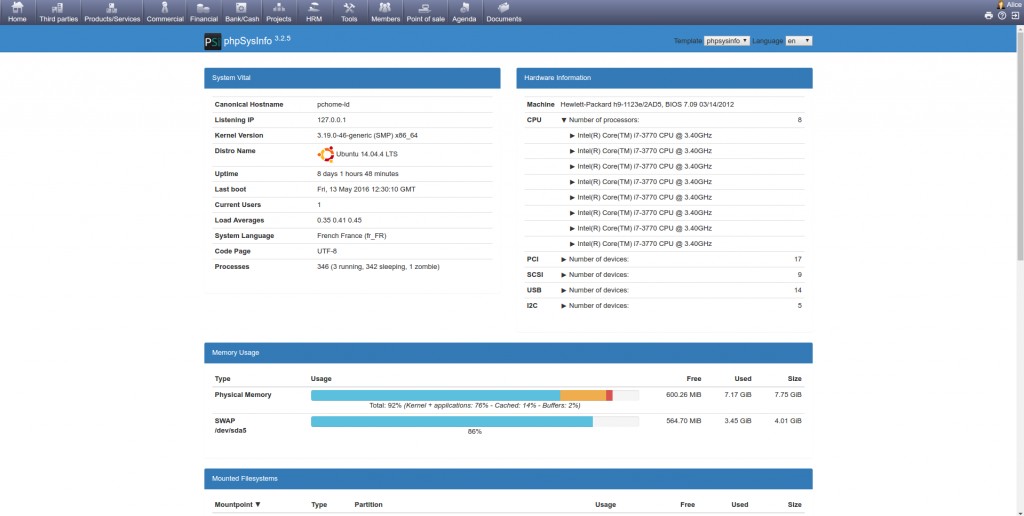Open the help icon next to print
This screenshot has width=1024, height=516.
click(x=1001, y=16)
